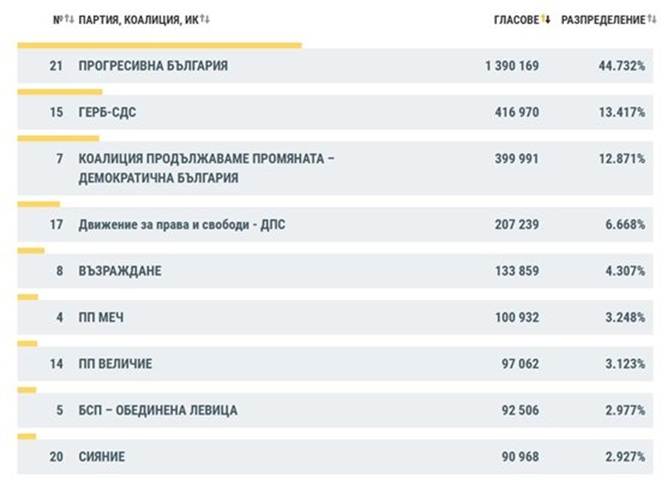This screenshot has width=668, height=480.
Task: Click the 44.732% distribution value
Action: (621, 66)
